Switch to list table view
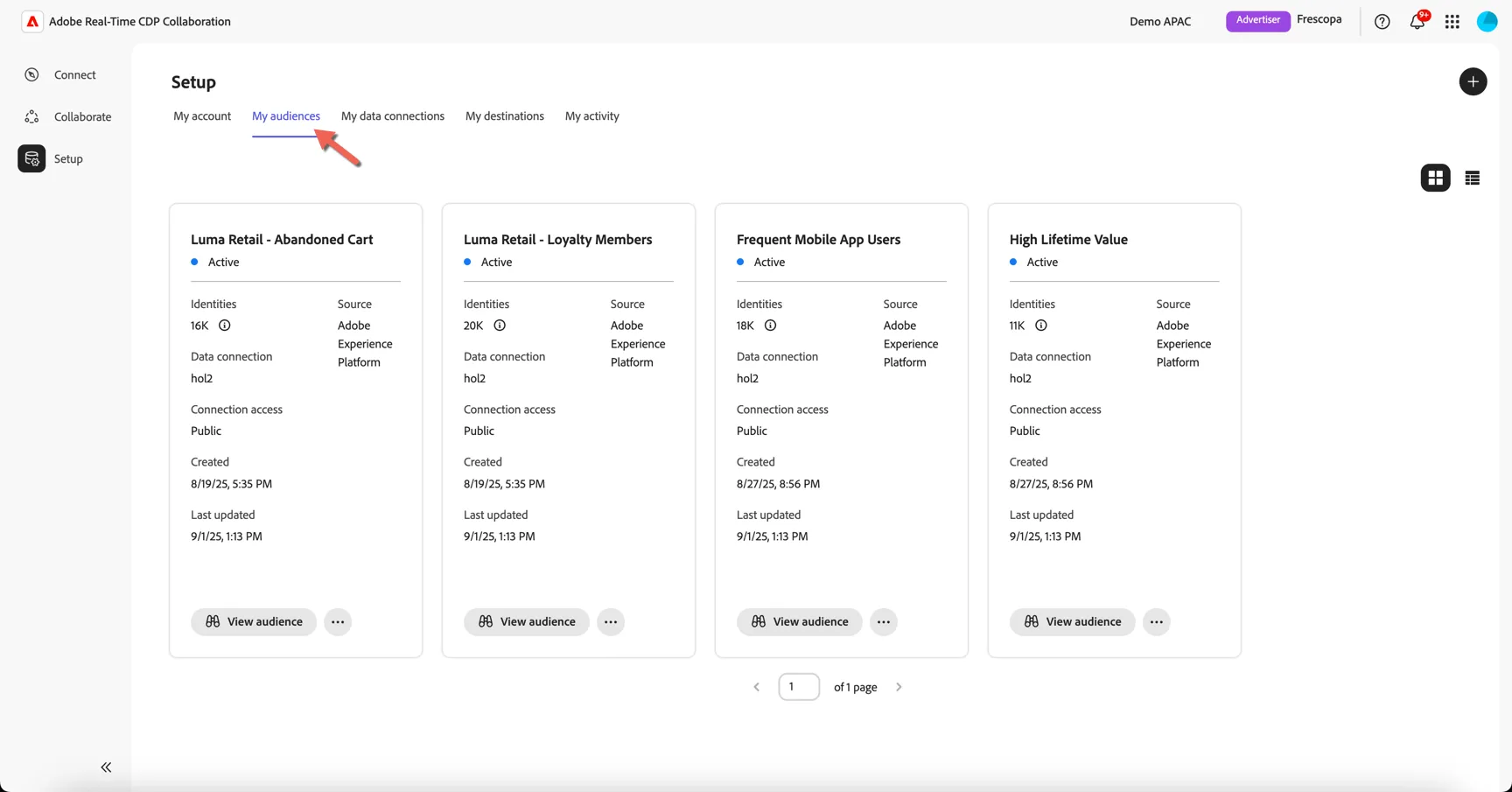Image resolution: width=1512 pixels, height=792 pixels. (x=1473, y=179)
